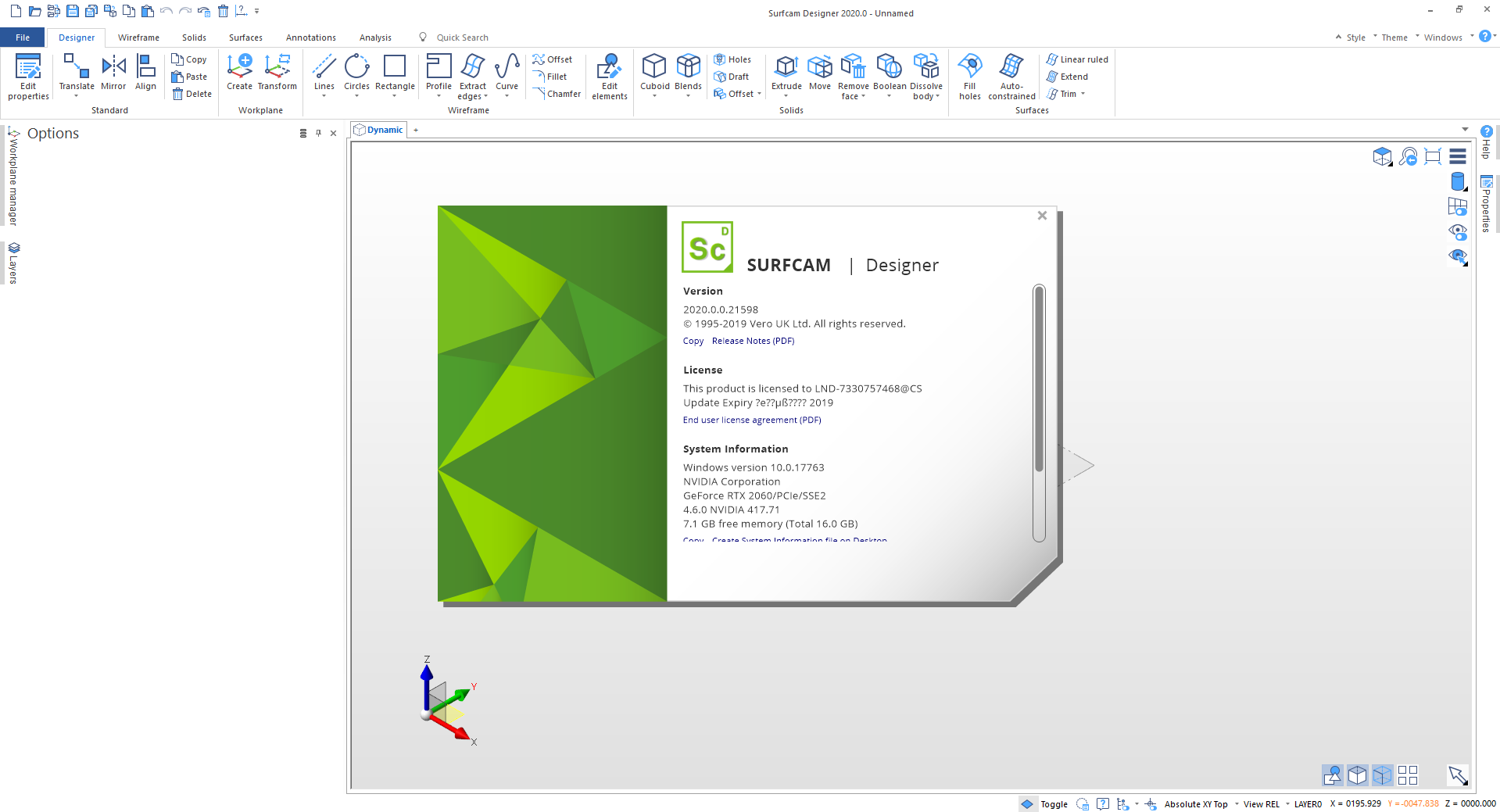Screen dimensions: 1500x812
Task: Expand the Trim surface dropdown
Action: [x=1083, y=94]
